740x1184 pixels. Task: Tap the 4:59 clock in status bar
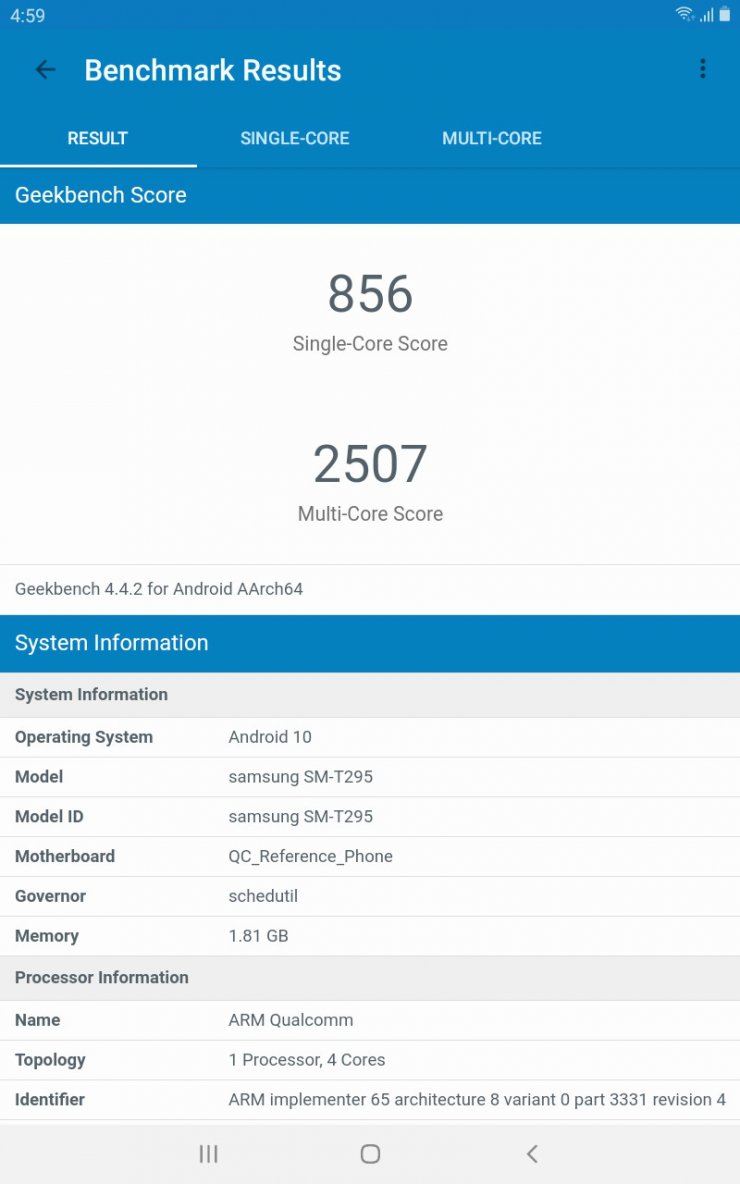(x=27, y=15)
